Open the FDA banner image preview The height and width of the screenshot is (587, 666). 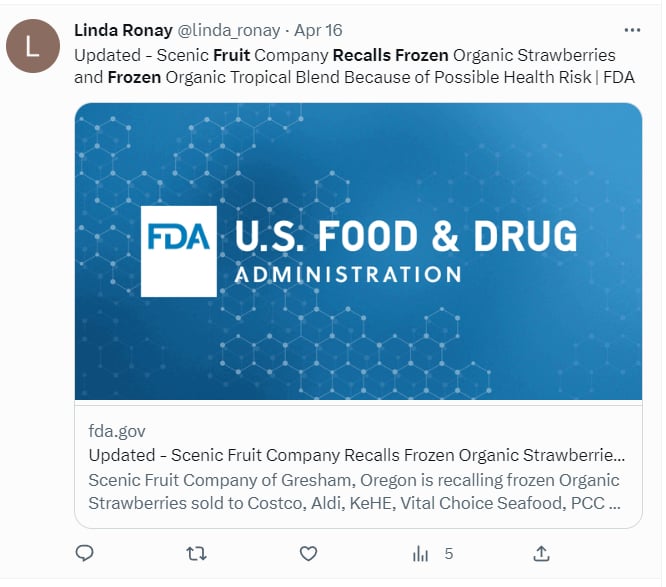358,251
